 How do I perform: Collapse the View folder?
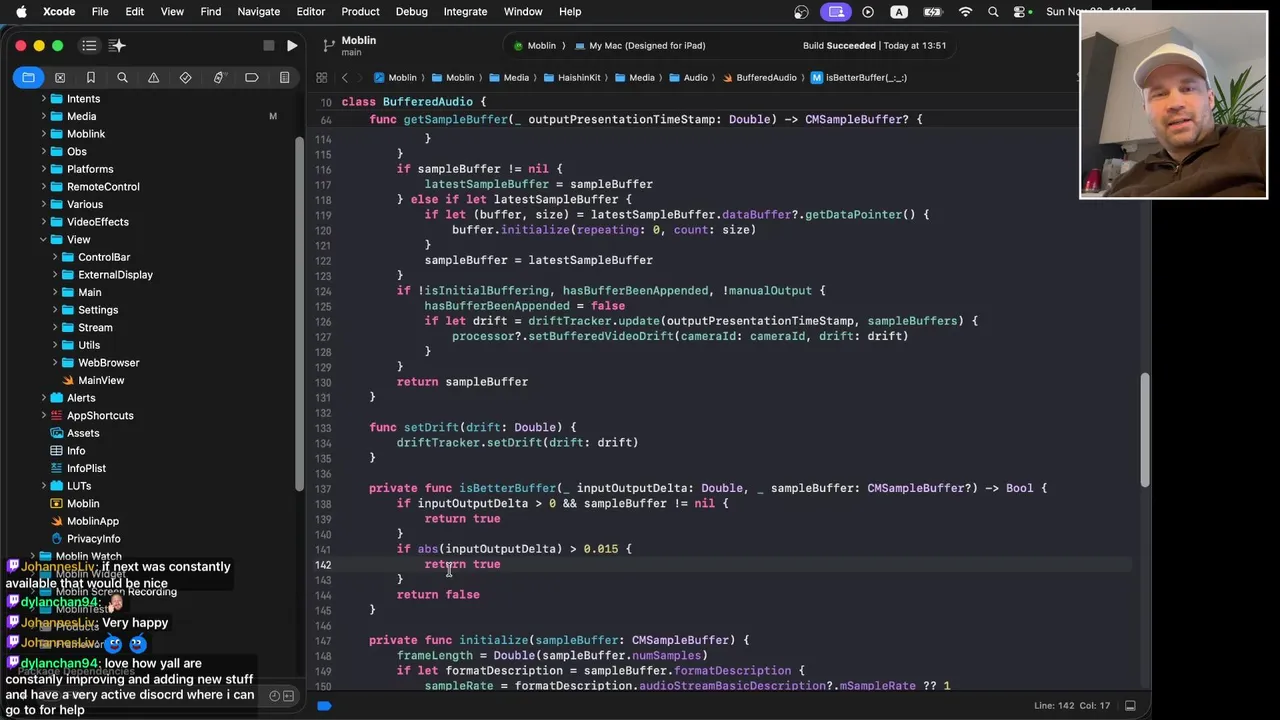pyautogui.click(x=43, y=240)
